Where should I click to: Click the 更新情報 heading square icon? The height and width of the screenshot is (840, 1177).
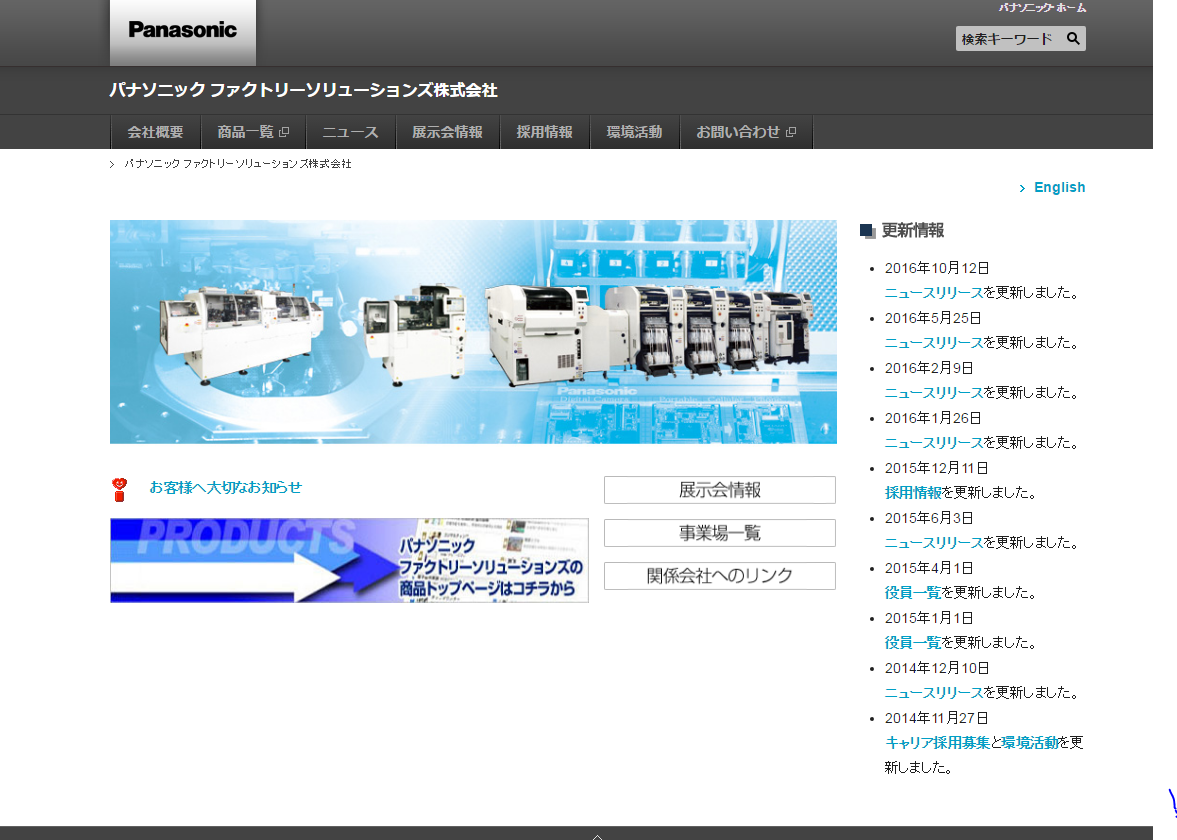867,231
